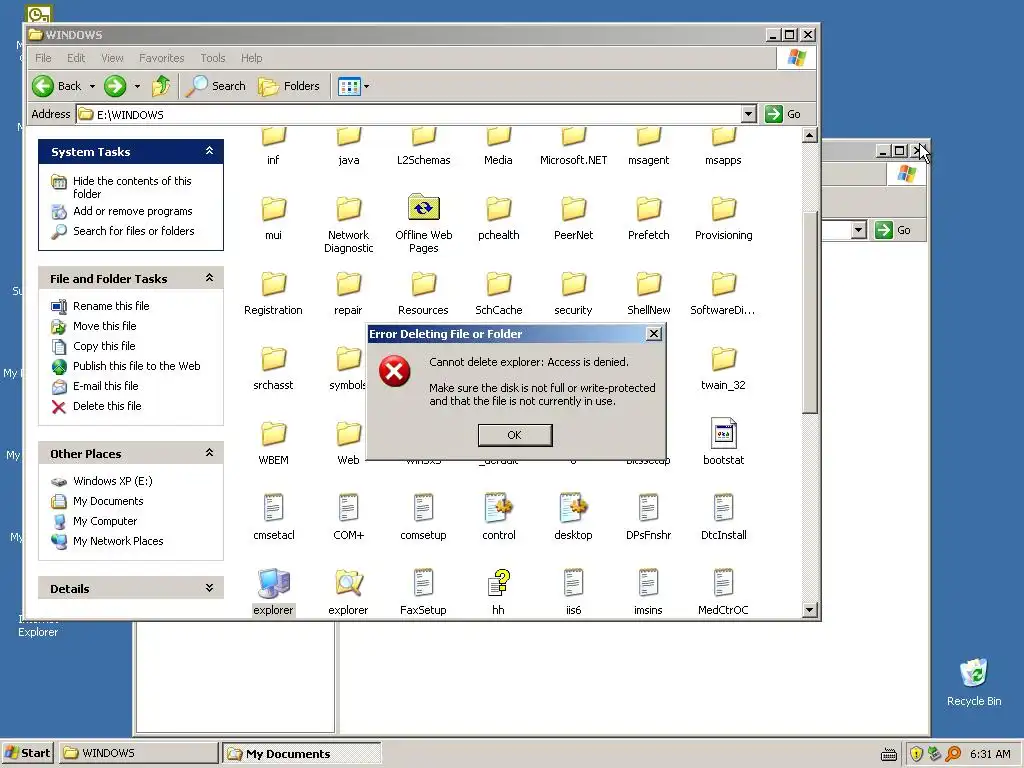Image resolution: width=1024 pixels, height=768 pixels.
Task: Switch to My Documents taskbar button
Action: click(301, 754)
